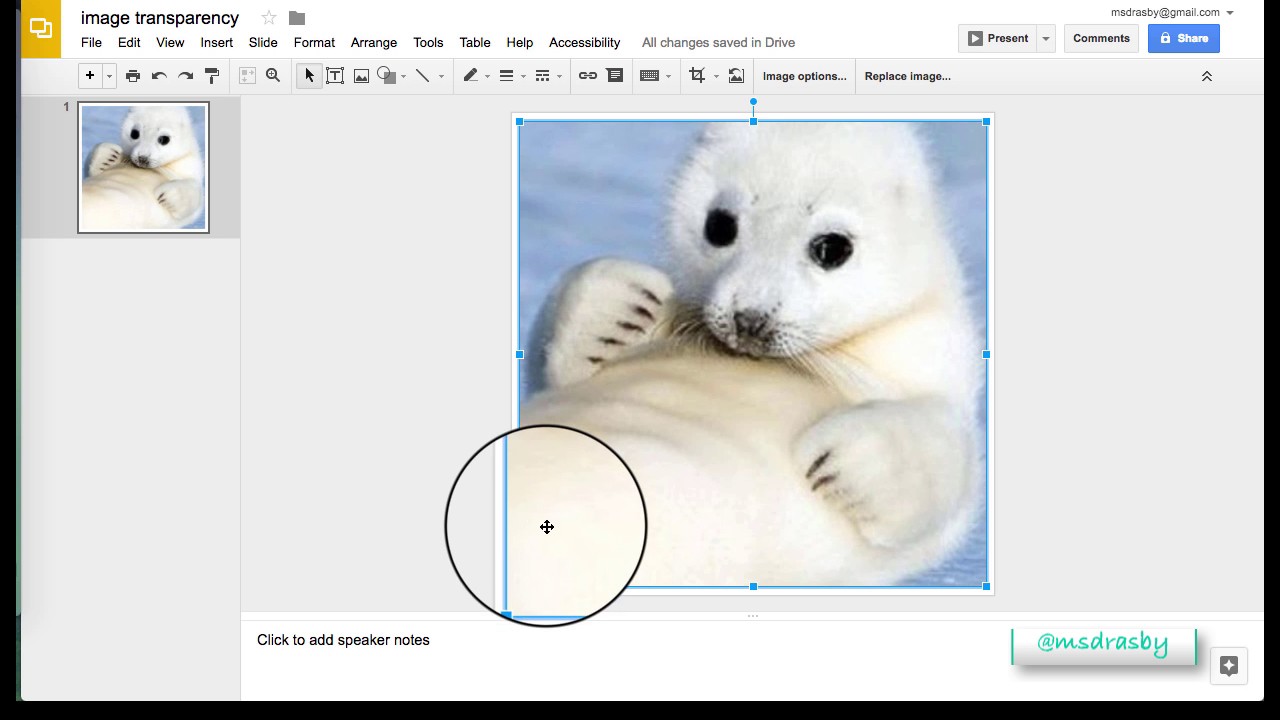Open the Help menu
Image resolution: width=1280 pixels, height=720 pixels.
click(x=520, y=42)
